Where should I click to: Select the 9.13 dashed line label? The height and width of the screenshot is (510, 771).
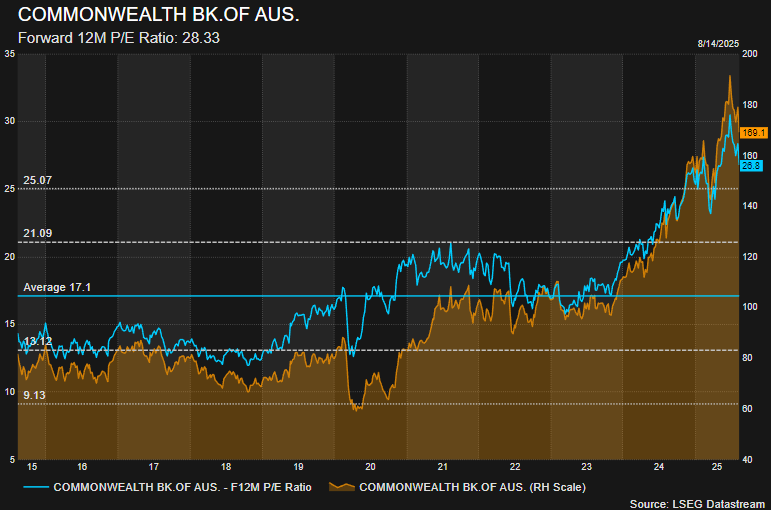coord(34,396)
